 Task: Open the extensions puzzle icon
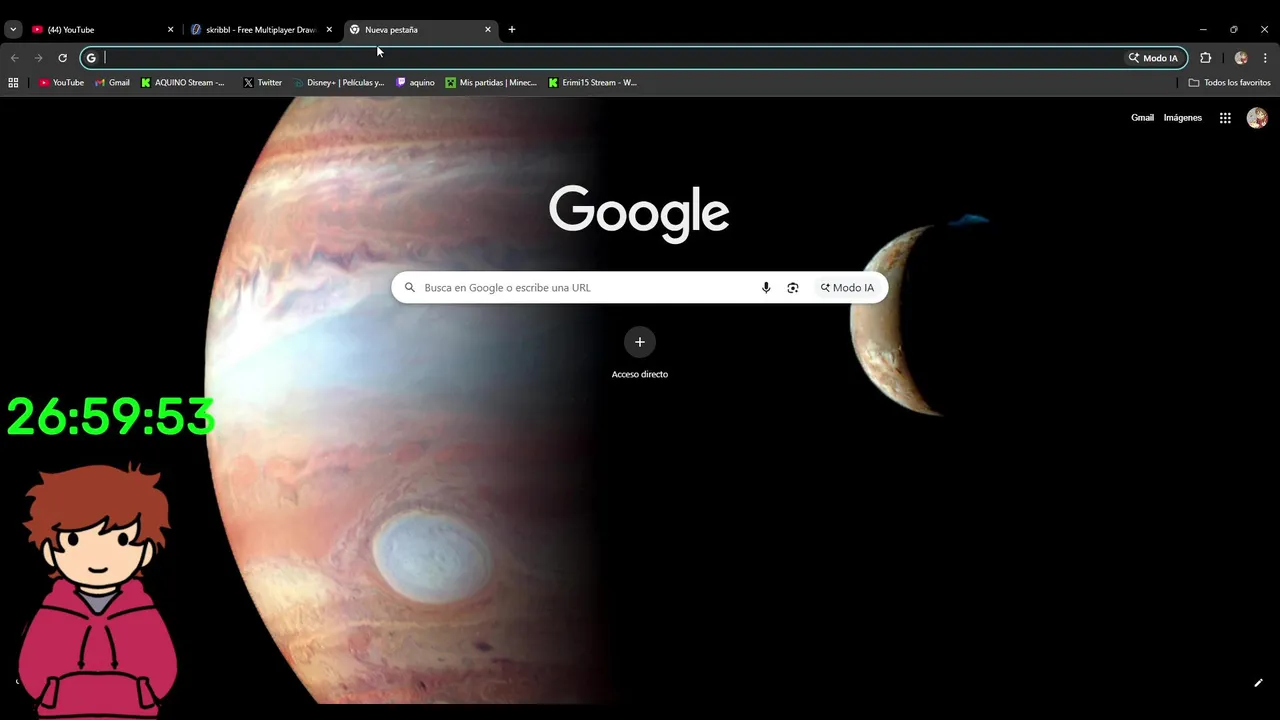coord(1205,58)
